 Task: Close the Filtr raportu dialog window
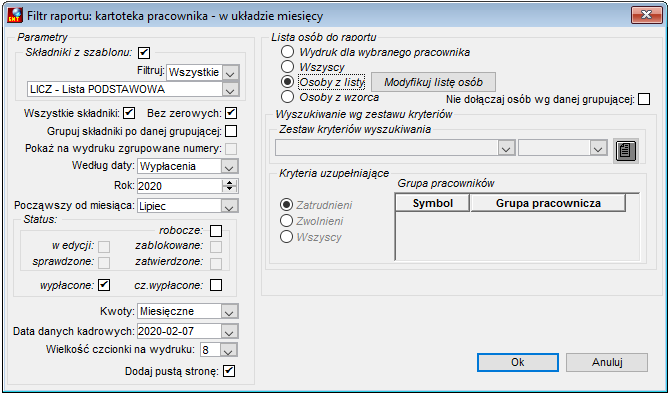pos(646,15)
